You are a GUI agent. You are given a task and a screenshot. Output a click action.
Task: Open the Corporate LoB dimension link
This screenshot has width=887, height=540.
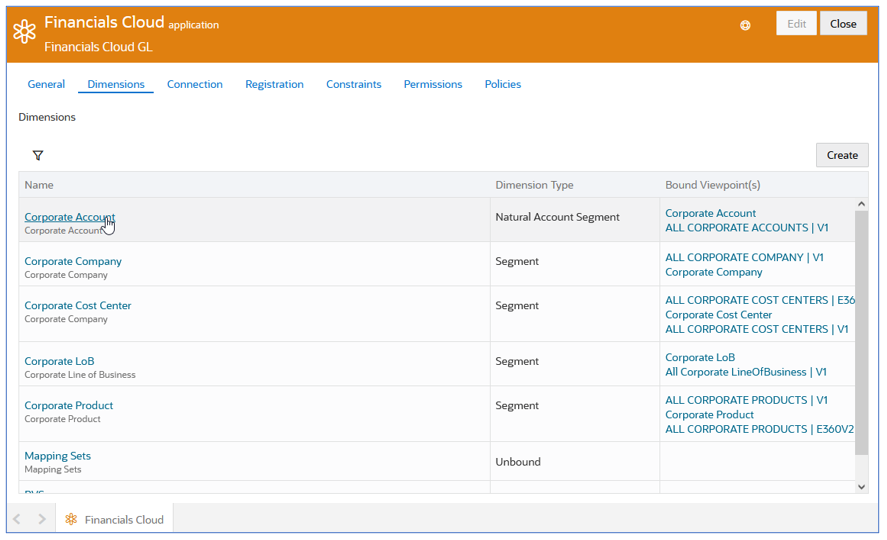59,361
